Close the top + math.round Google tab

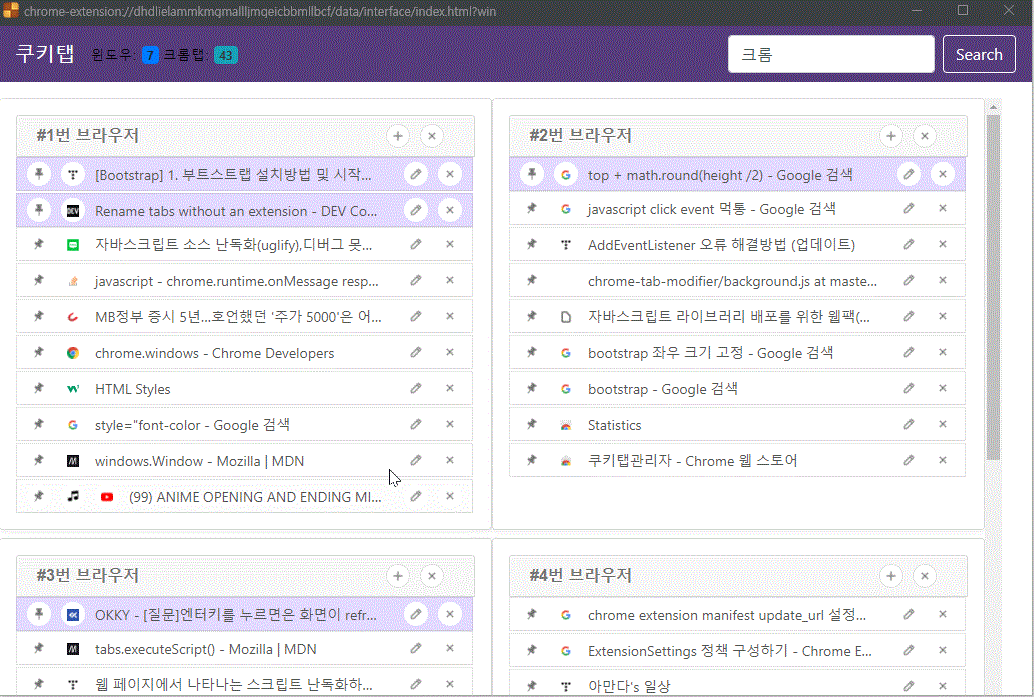pyautogui.click(x=943, y=174)
